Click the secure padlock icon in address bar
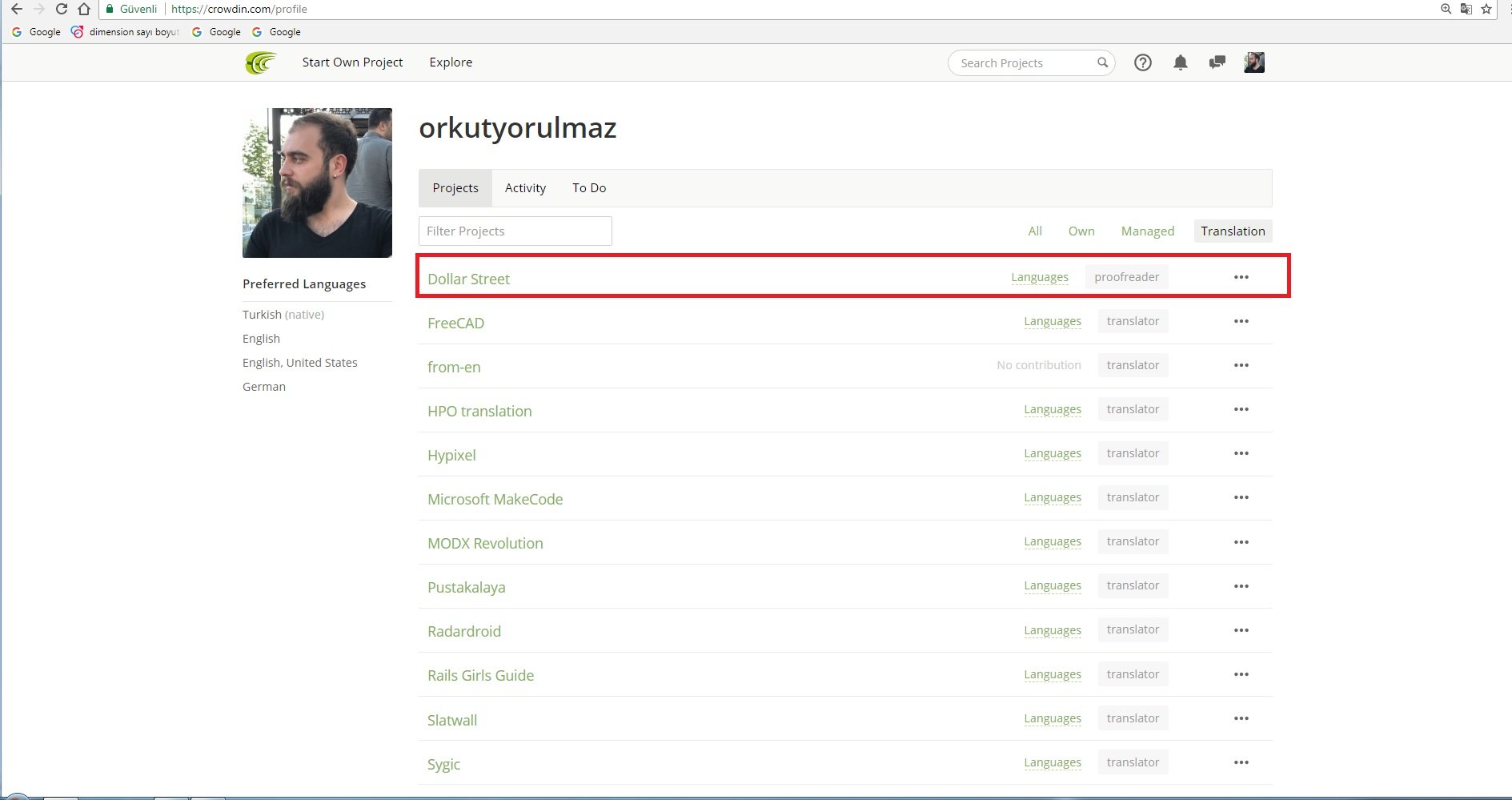Viewport: 1512px width, 800px height. coord(110,10)
